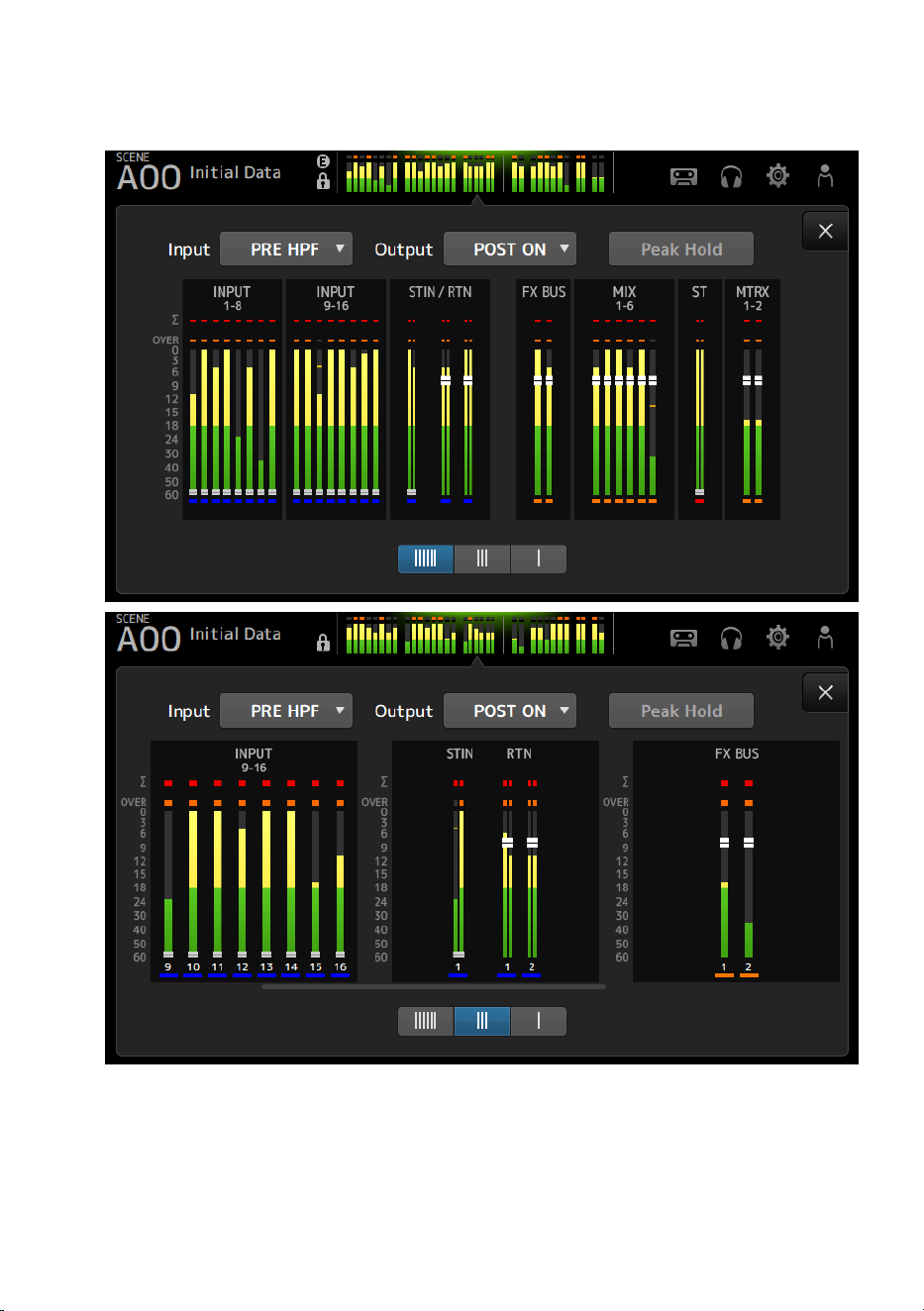Select MIX 1-6 meter group in upper screen
Viewport: 924px width, 1311px height.
tap(624, 399)
